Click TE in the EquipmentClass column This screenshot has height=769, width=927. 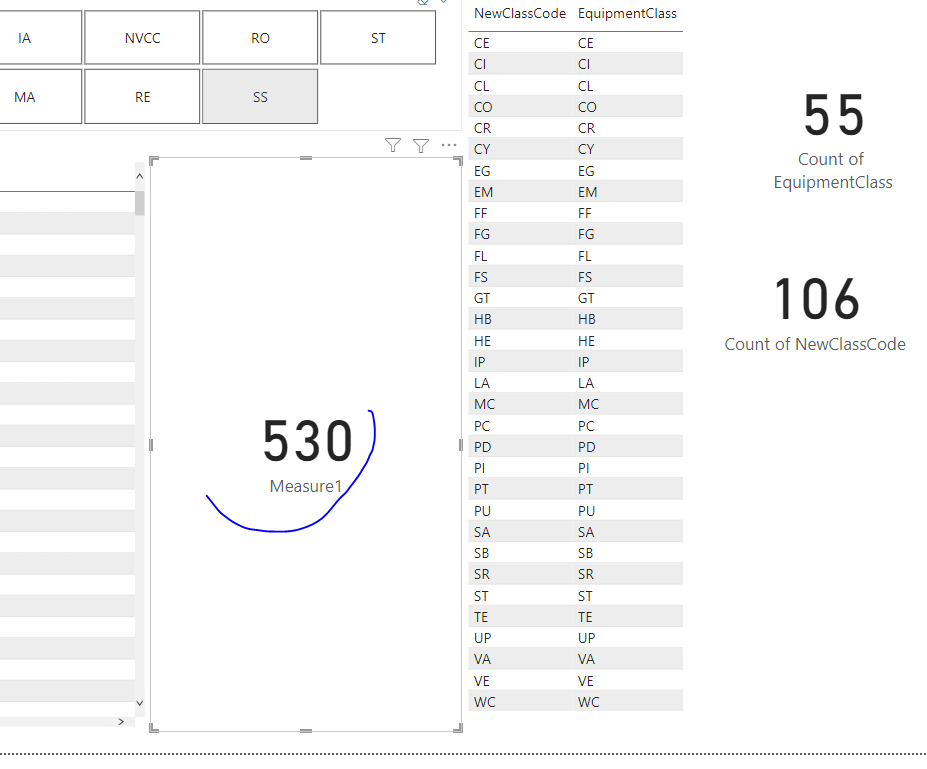585,617
